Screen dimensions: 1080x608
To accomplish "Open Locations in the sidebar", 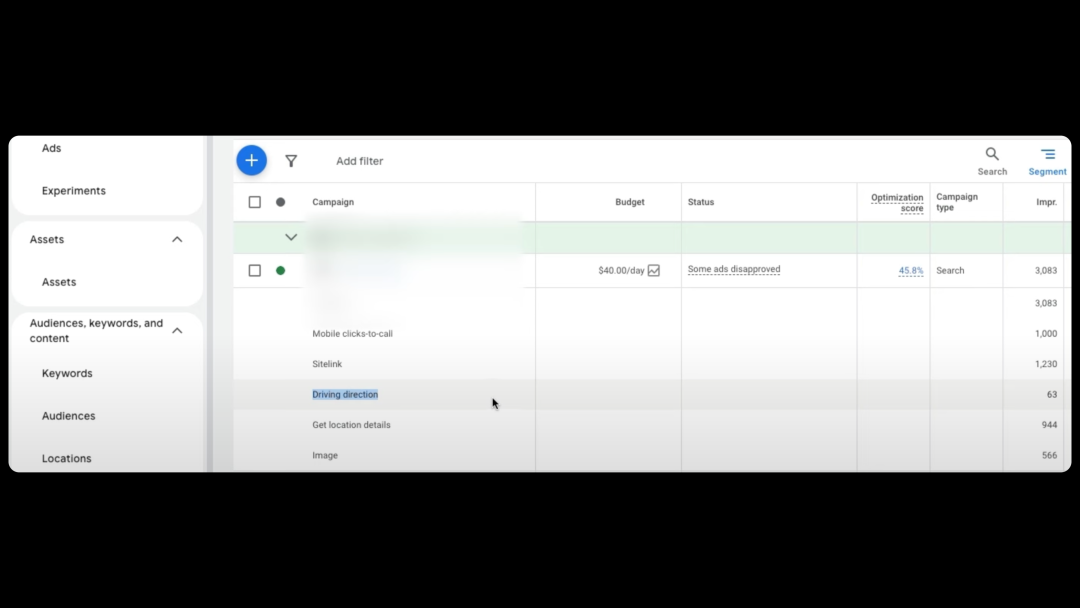I will coord(66,459).
